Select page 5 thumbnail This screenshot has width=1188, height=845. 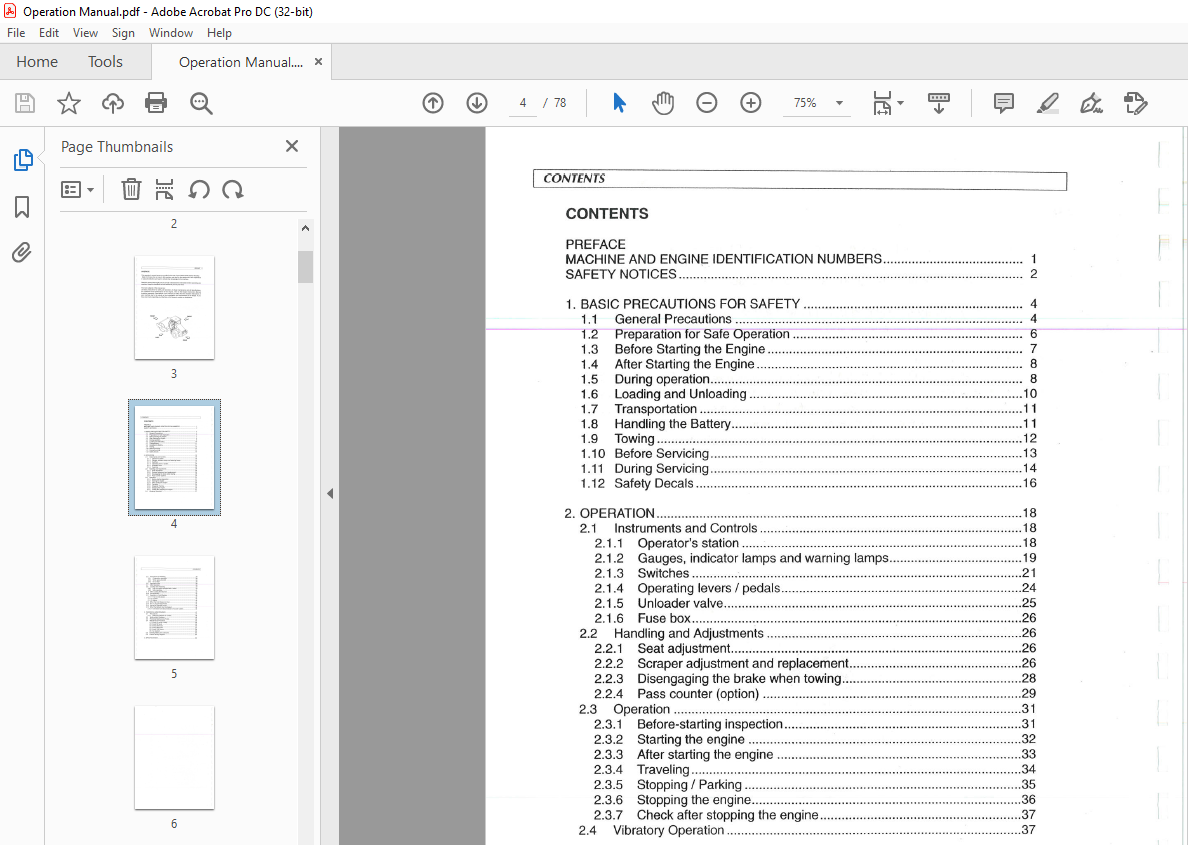(174, 608)
